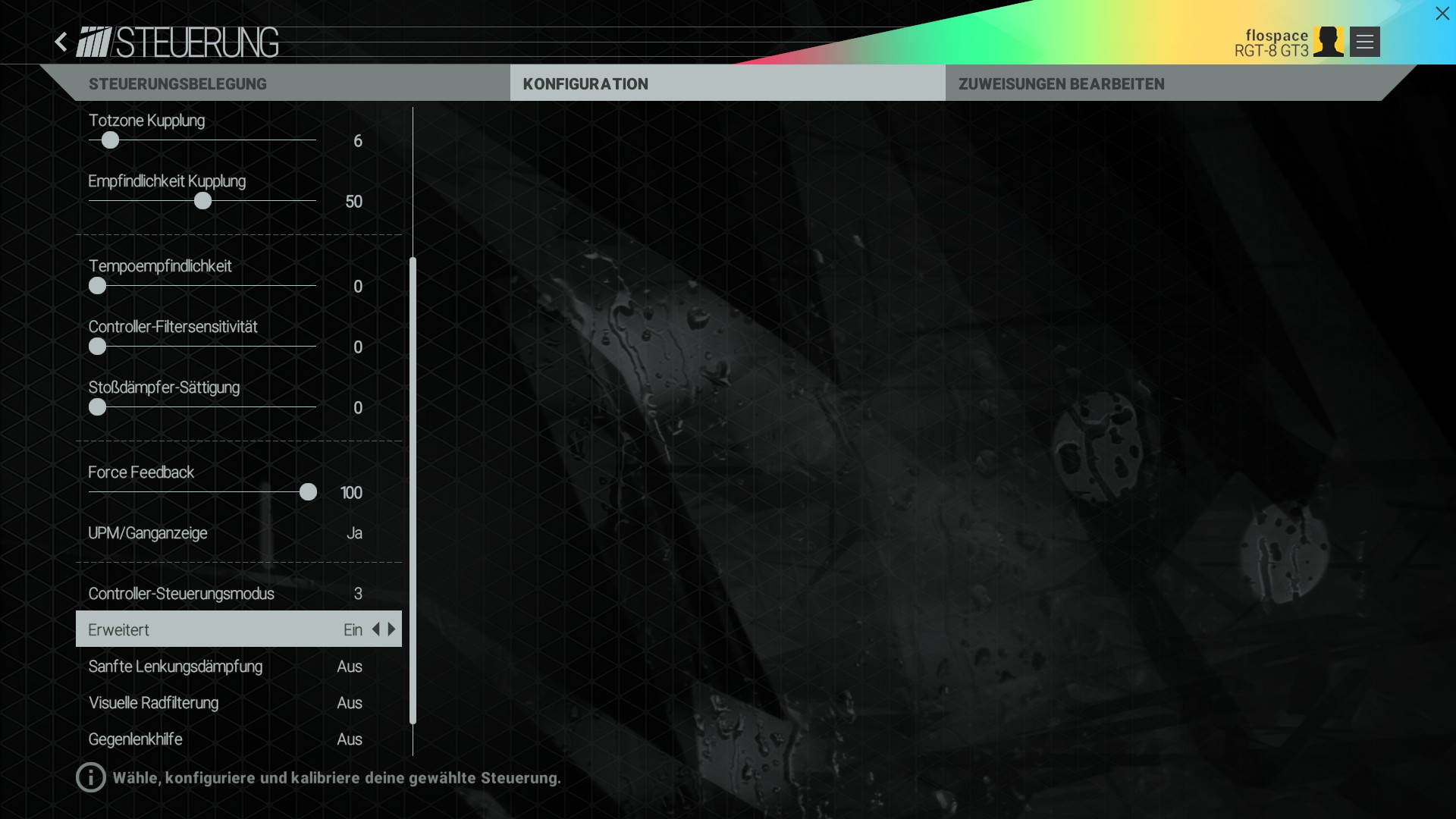Click the Project CARS logo in header
Viewport: 1456px width, 819px height.
tap(94, 42)
